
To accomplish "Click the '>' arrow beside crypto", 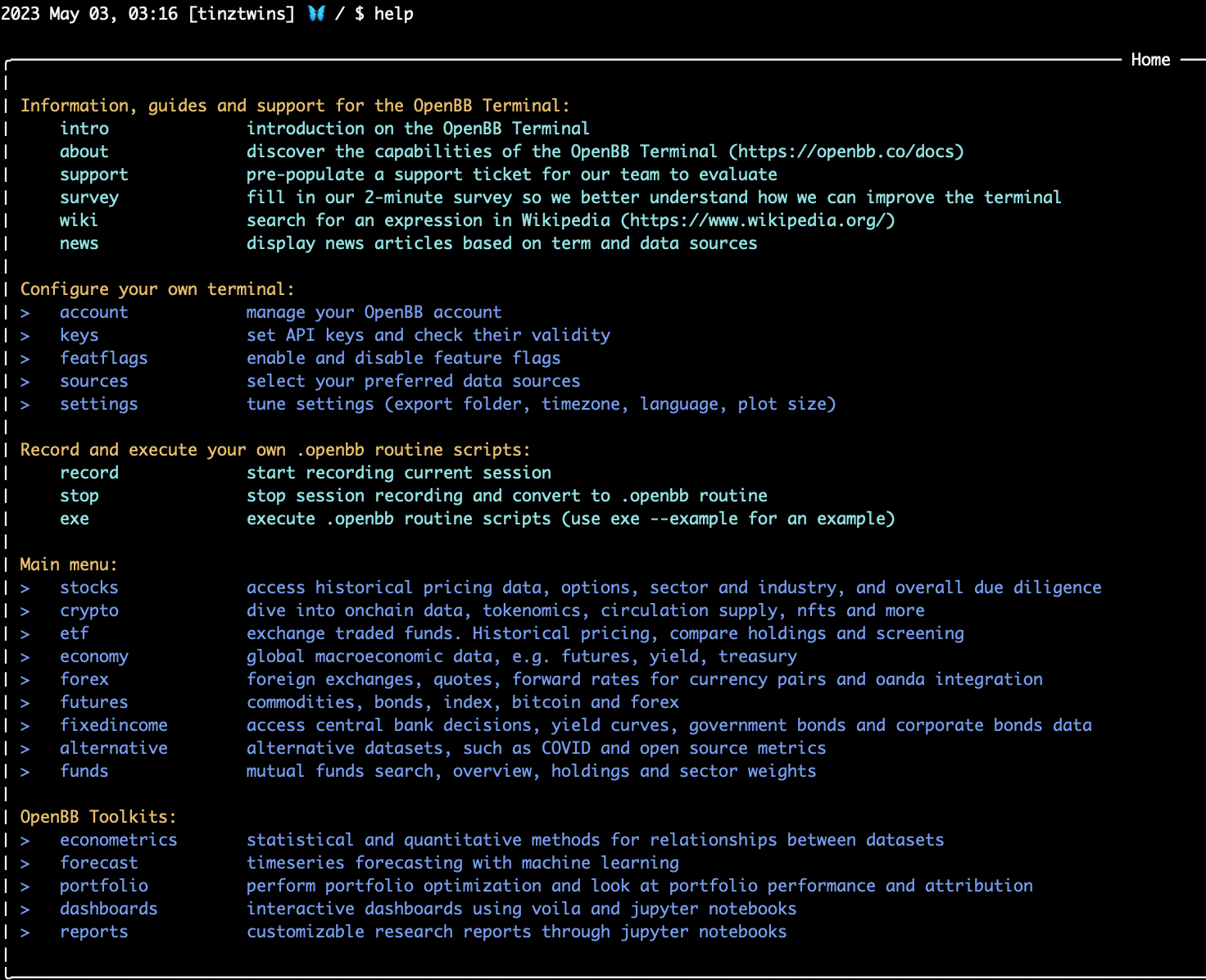I will point(25,611).
